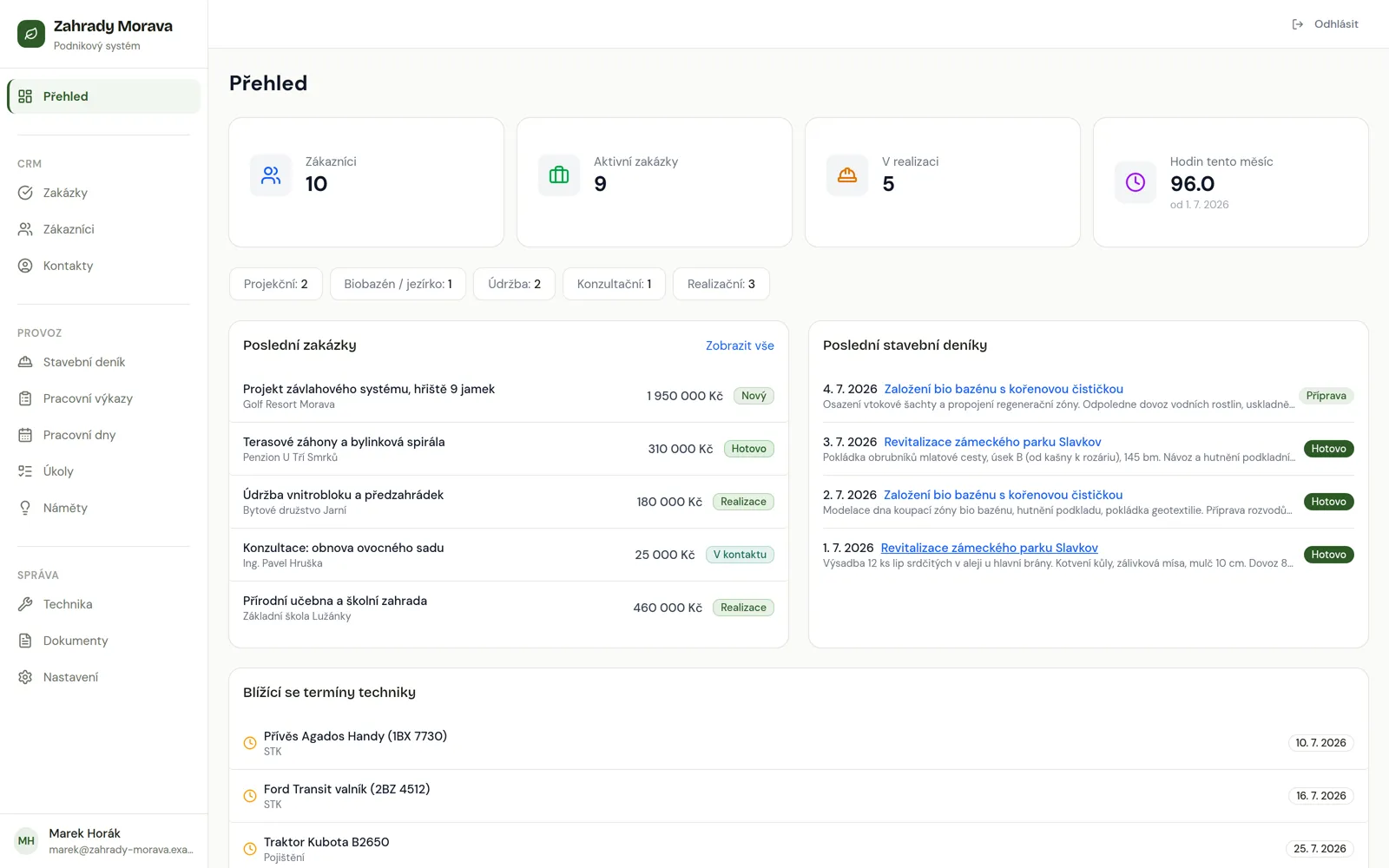Click the Zobrazit vše link
Screen dimensions: 1389x868
point(740,345)
